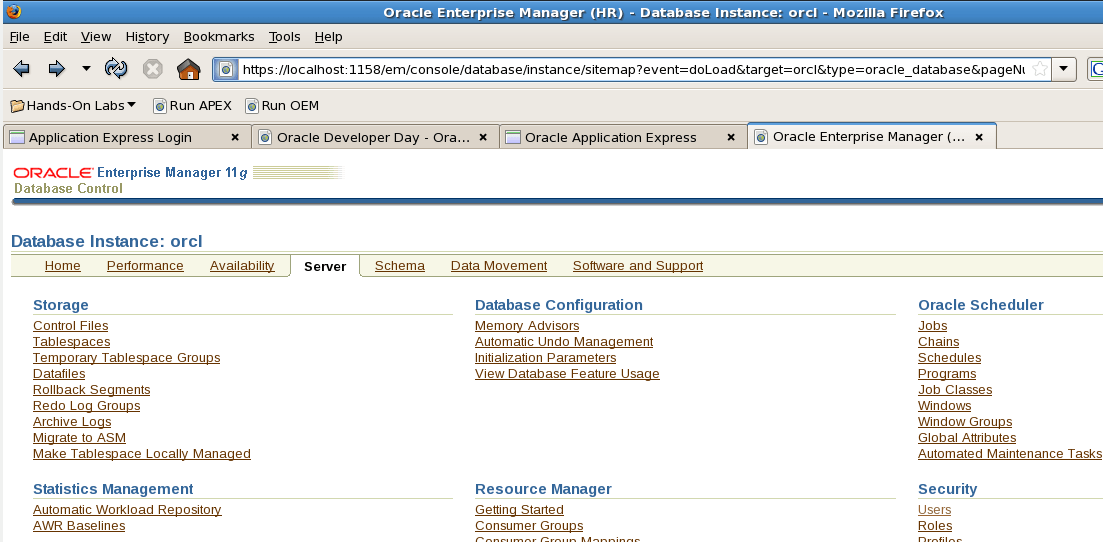The image size is (1103, 542).
Task: Open the Window Groups link
Action: point(965,422)
